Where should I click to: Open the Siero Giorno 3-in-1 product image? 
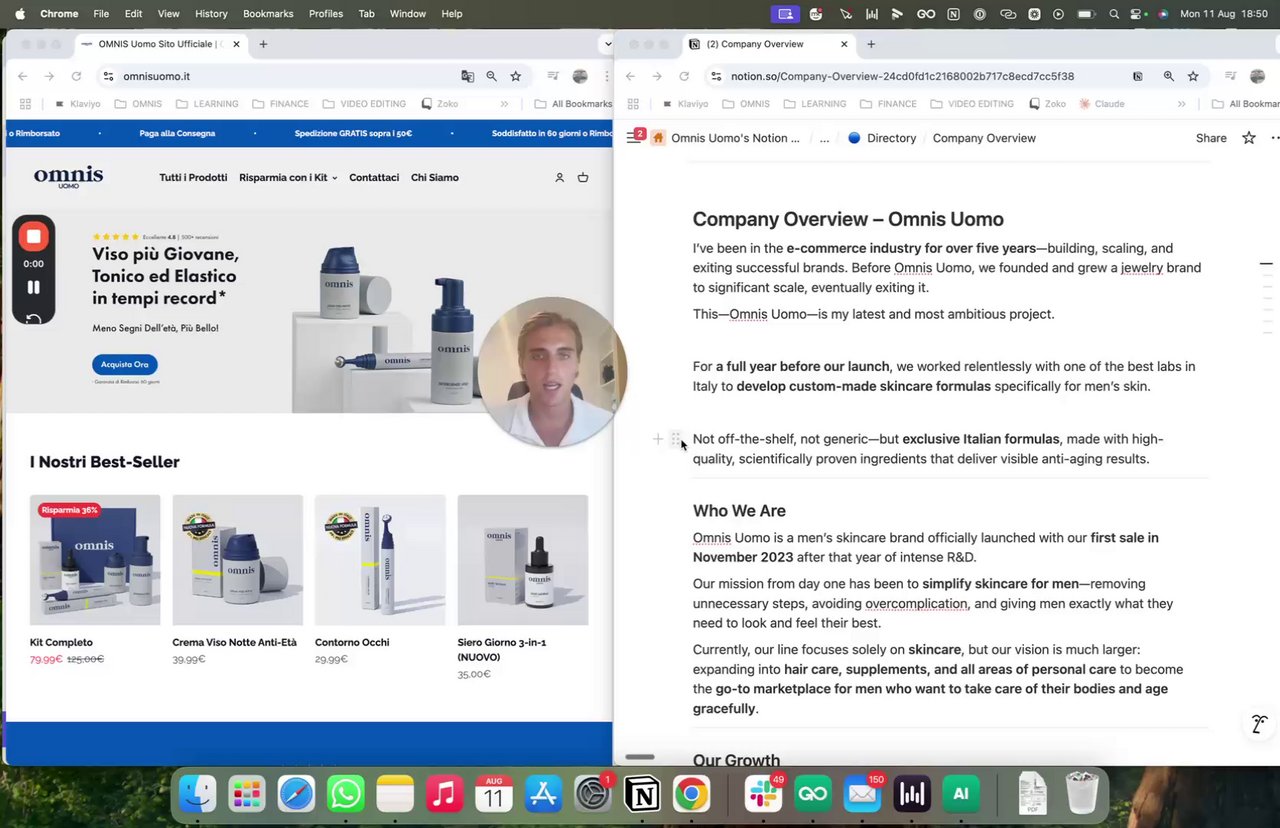[x=523, y=560]
